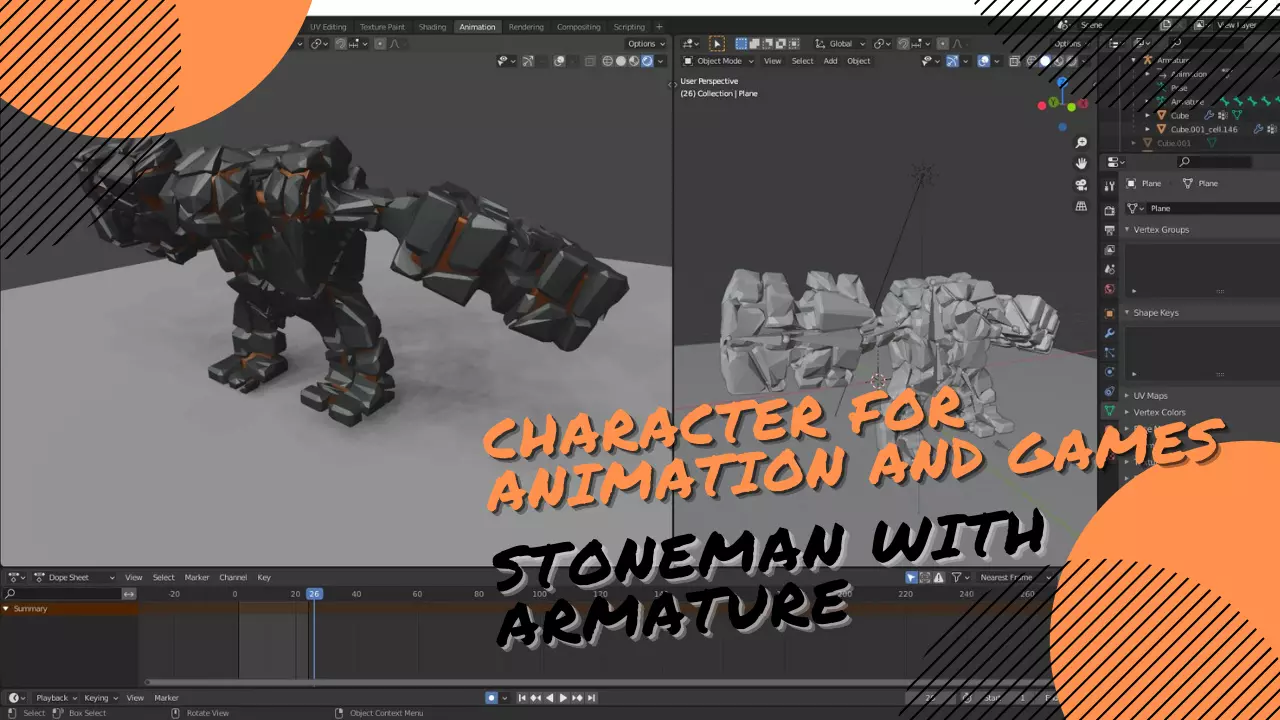Select solid shading mode in left viewport

click(x=620, y=61)
